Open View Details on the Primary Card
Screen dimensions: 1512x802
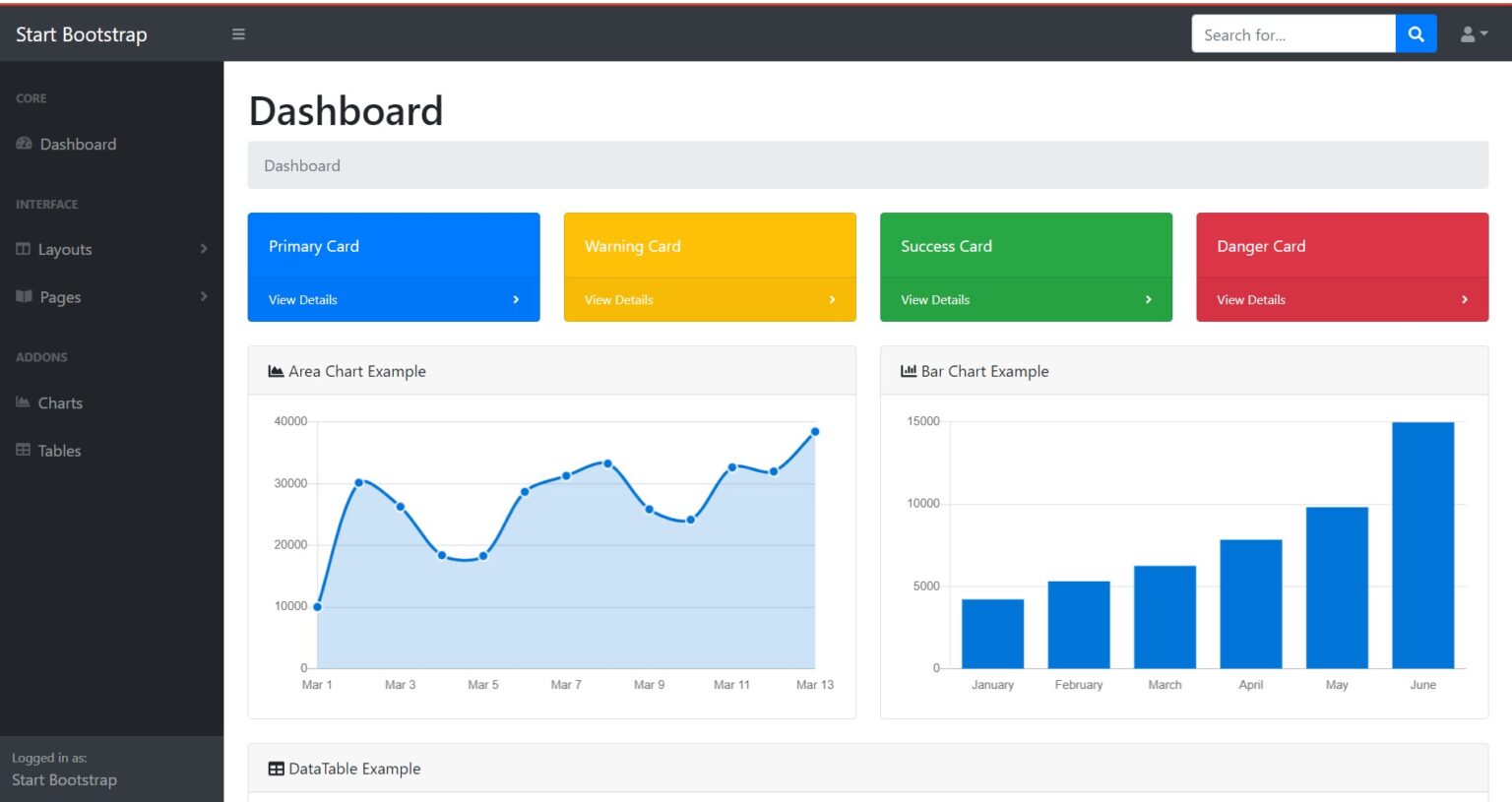pyautogui.click(x=303, y=299)
